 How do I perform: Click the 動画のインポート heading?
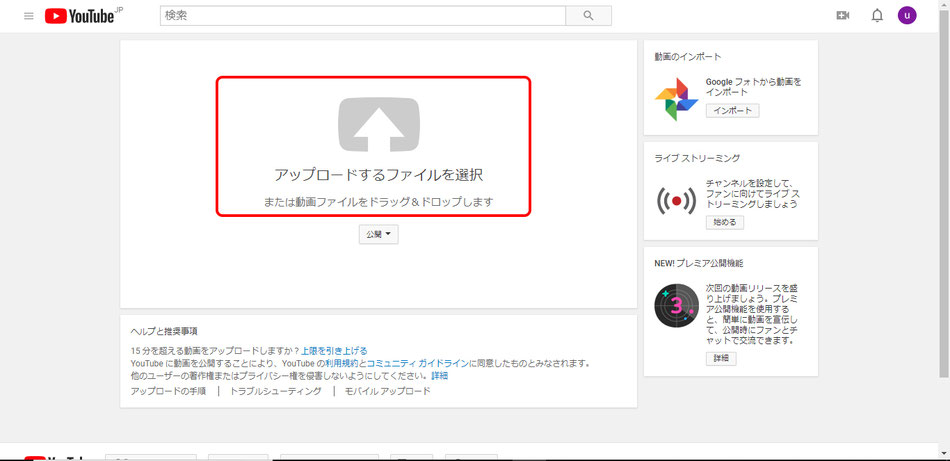(688, 57)
